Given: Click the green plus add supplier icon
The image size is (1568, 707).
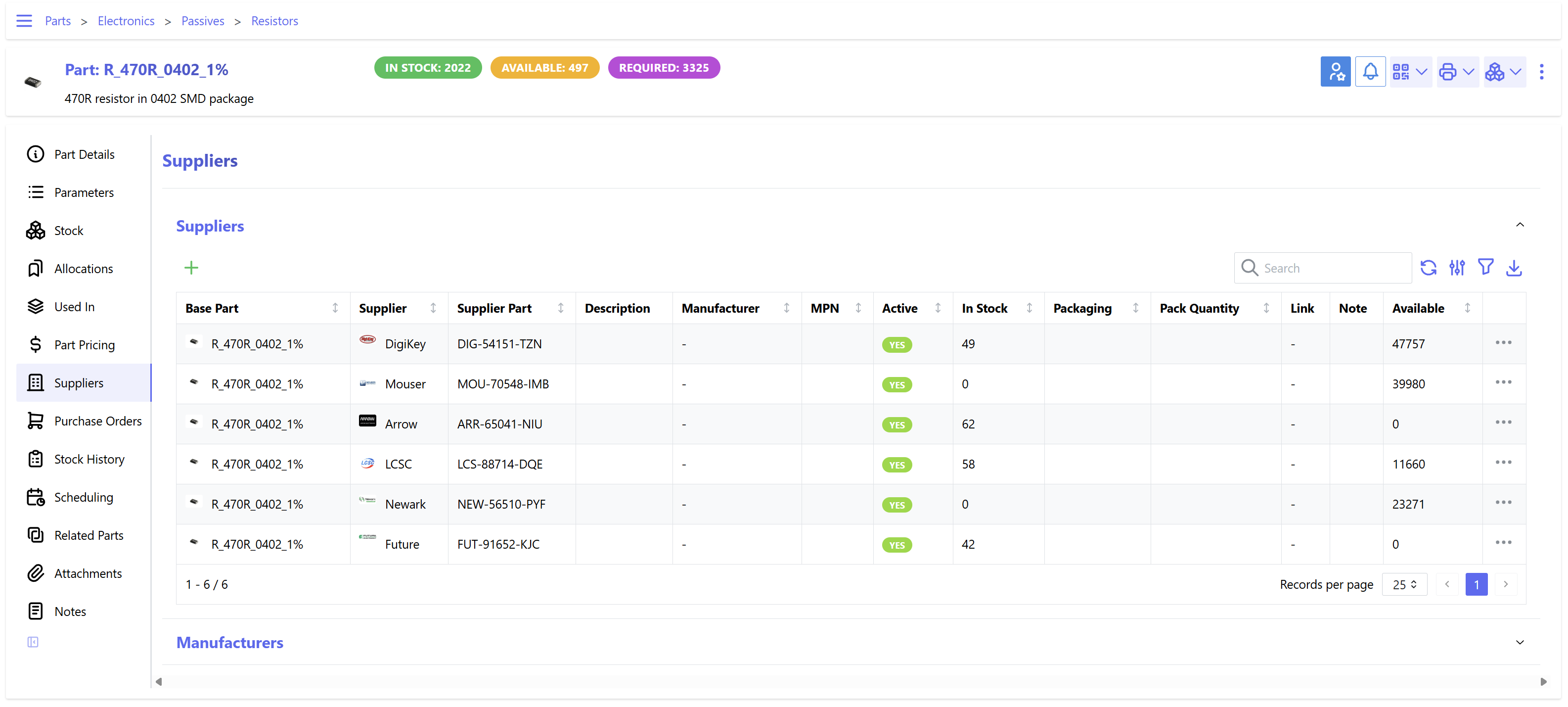Looking at the screenshot, I should (191, 268).
